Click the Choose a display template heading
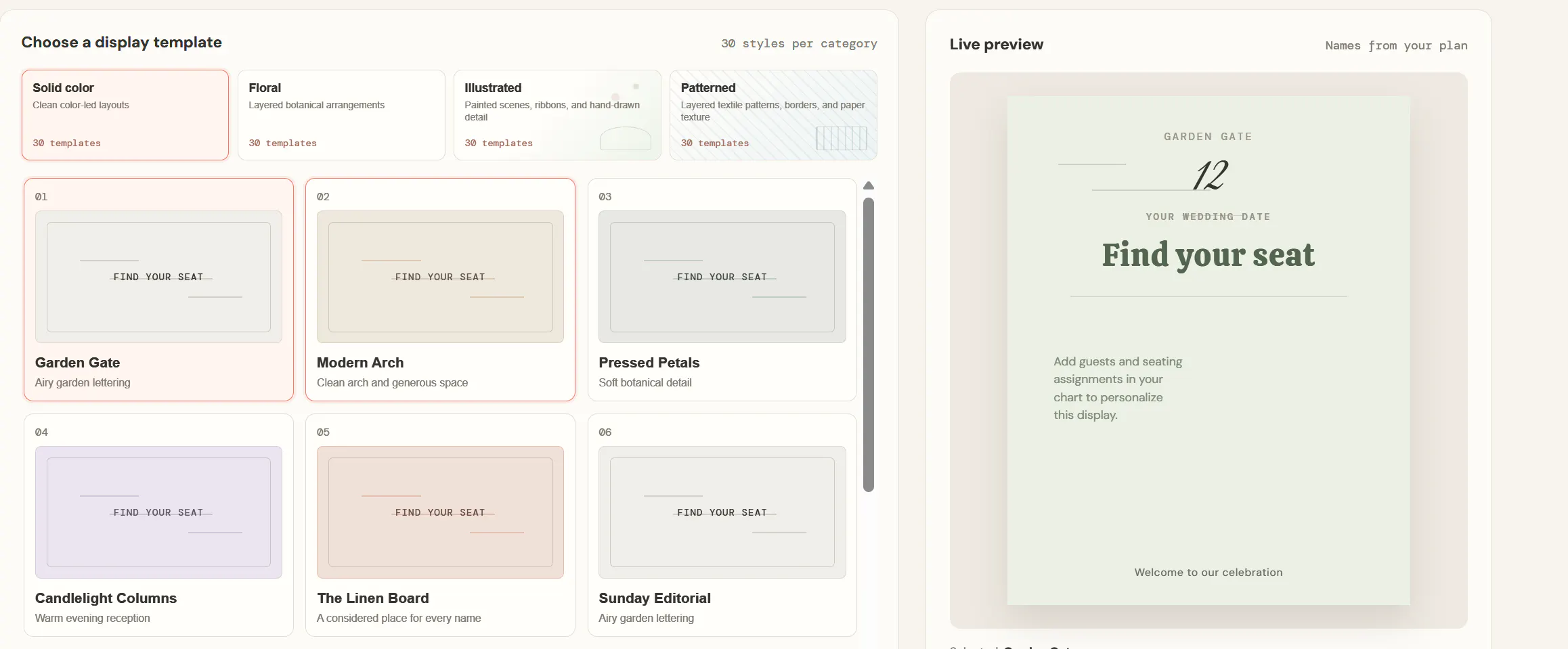 (122, 42)
